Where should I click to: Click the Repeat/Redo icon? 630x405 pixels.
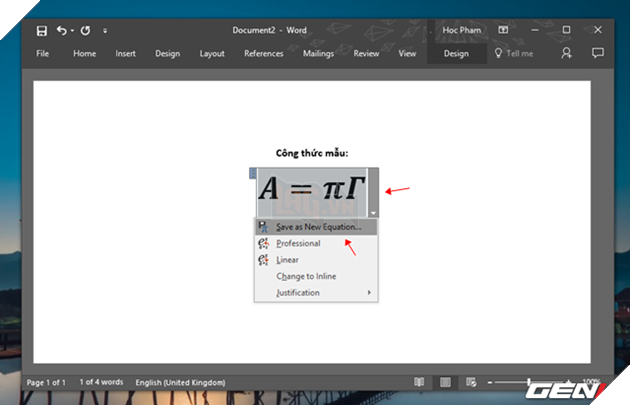tap(85, 31)
